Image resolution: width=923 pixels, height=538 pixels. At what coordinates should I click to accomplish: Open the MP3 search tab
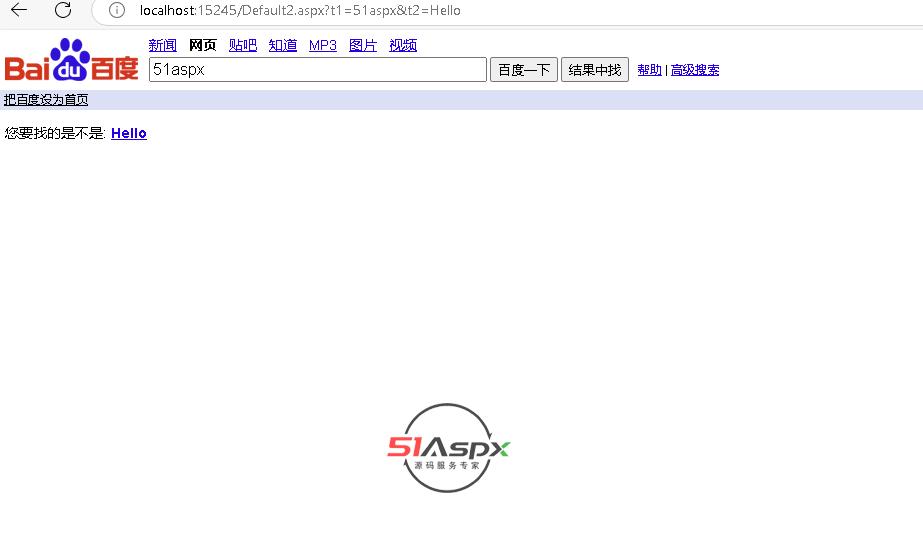pos(323,45)
